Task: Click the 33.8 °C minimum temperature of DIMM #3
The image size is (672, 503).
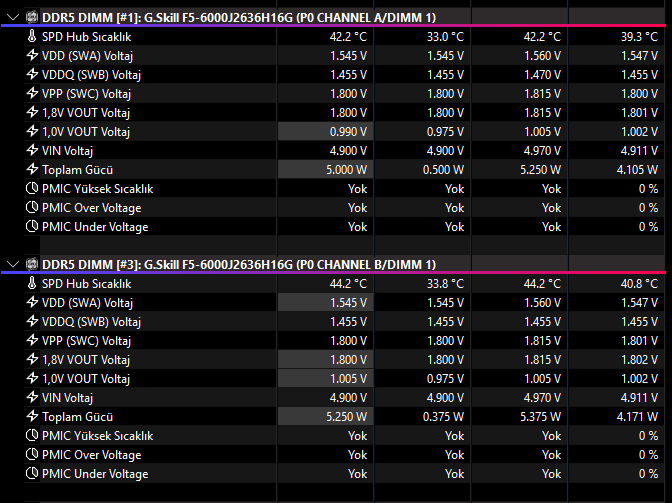Action: click(445, 284)
